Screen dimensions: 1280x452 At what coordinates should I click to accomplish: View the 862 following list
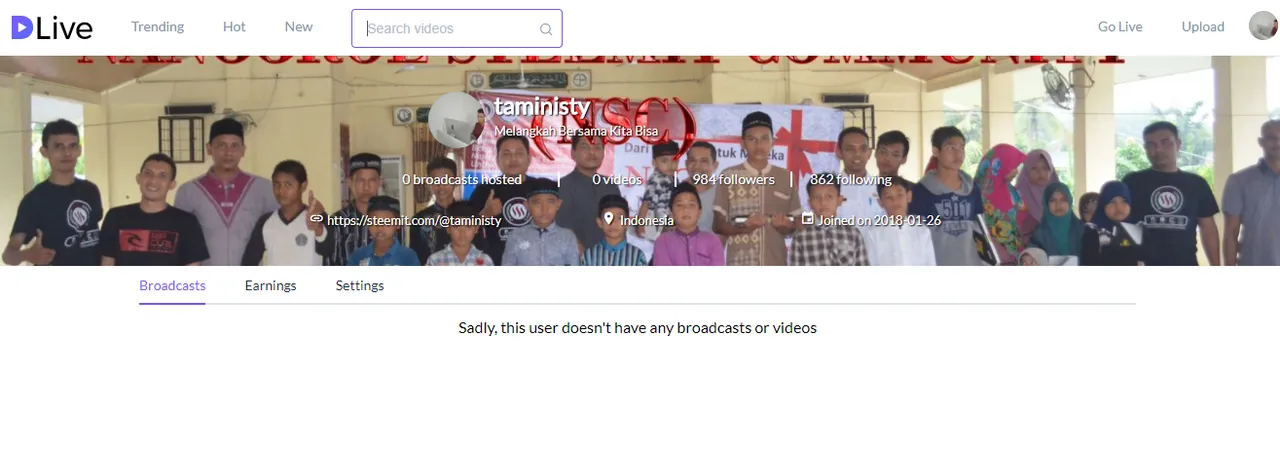(851, 179)
